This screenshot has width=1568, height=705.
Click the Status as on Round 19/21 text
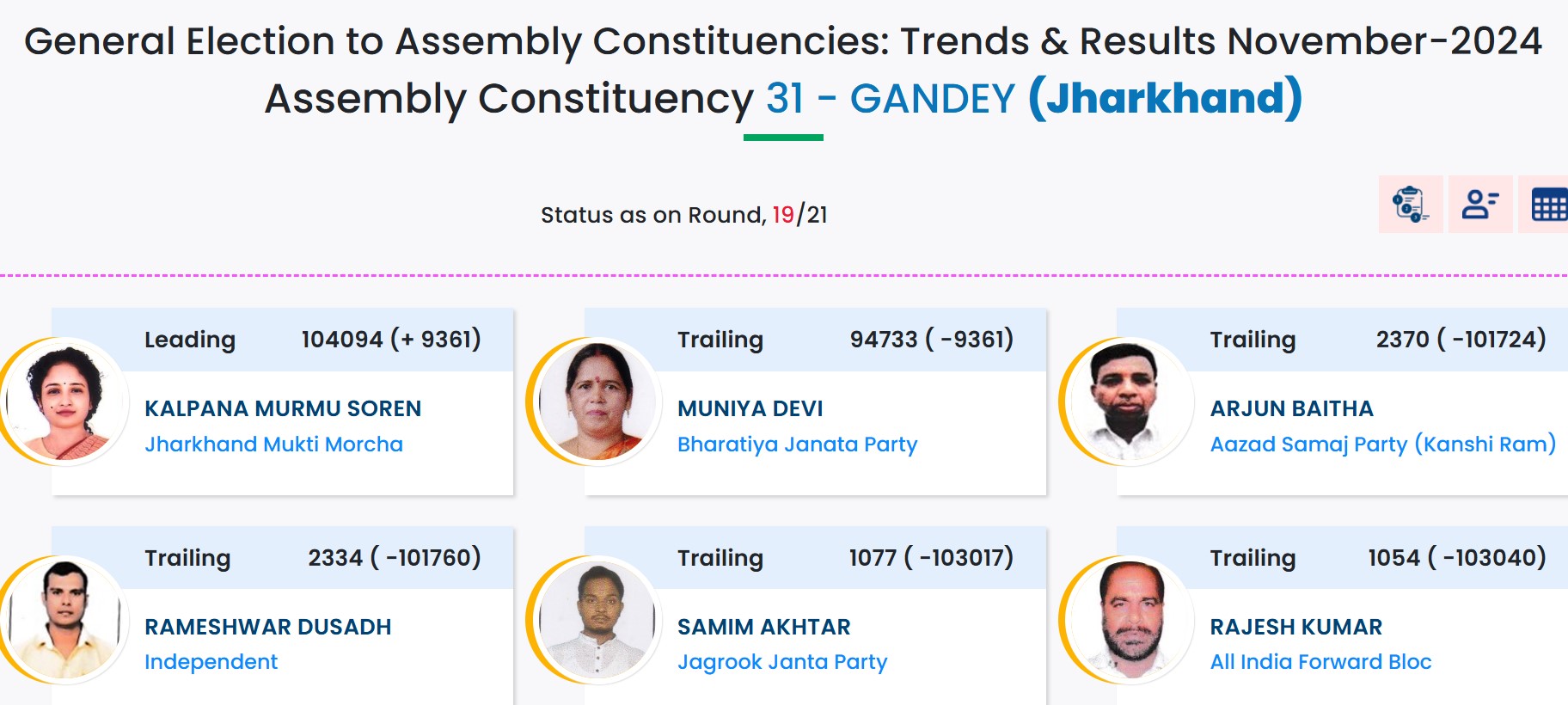point(683,215)
